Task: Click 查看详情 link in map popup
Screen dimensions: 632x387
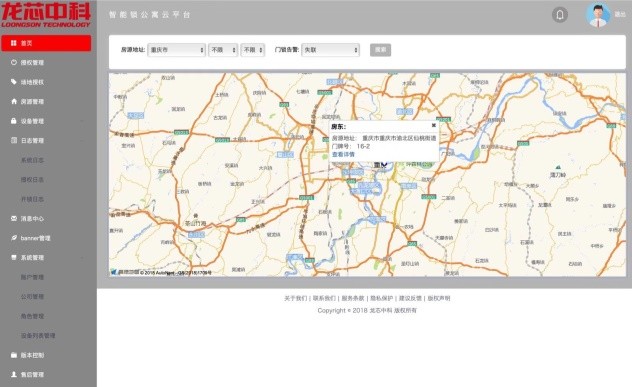Action: pos(343,154)
